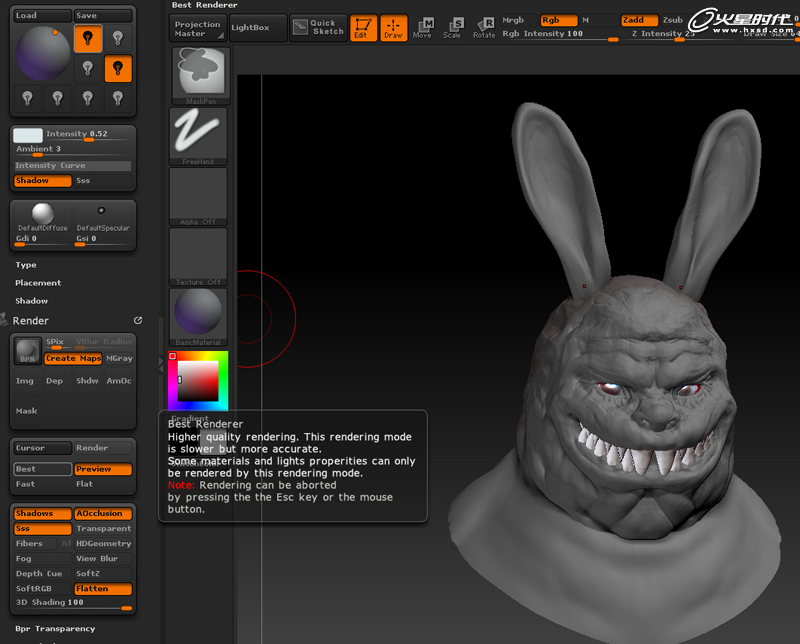Enable Depth Cue option

pyautogui.click(x=42, y=574)
